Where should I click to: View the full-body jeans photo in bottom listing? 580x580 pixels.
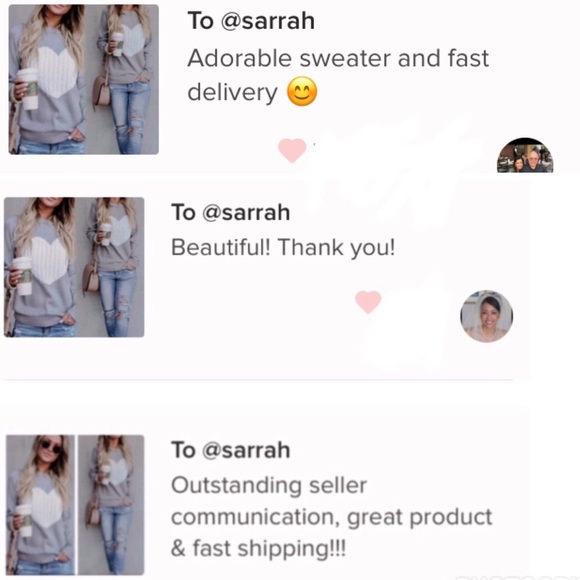tap(111, 505)
